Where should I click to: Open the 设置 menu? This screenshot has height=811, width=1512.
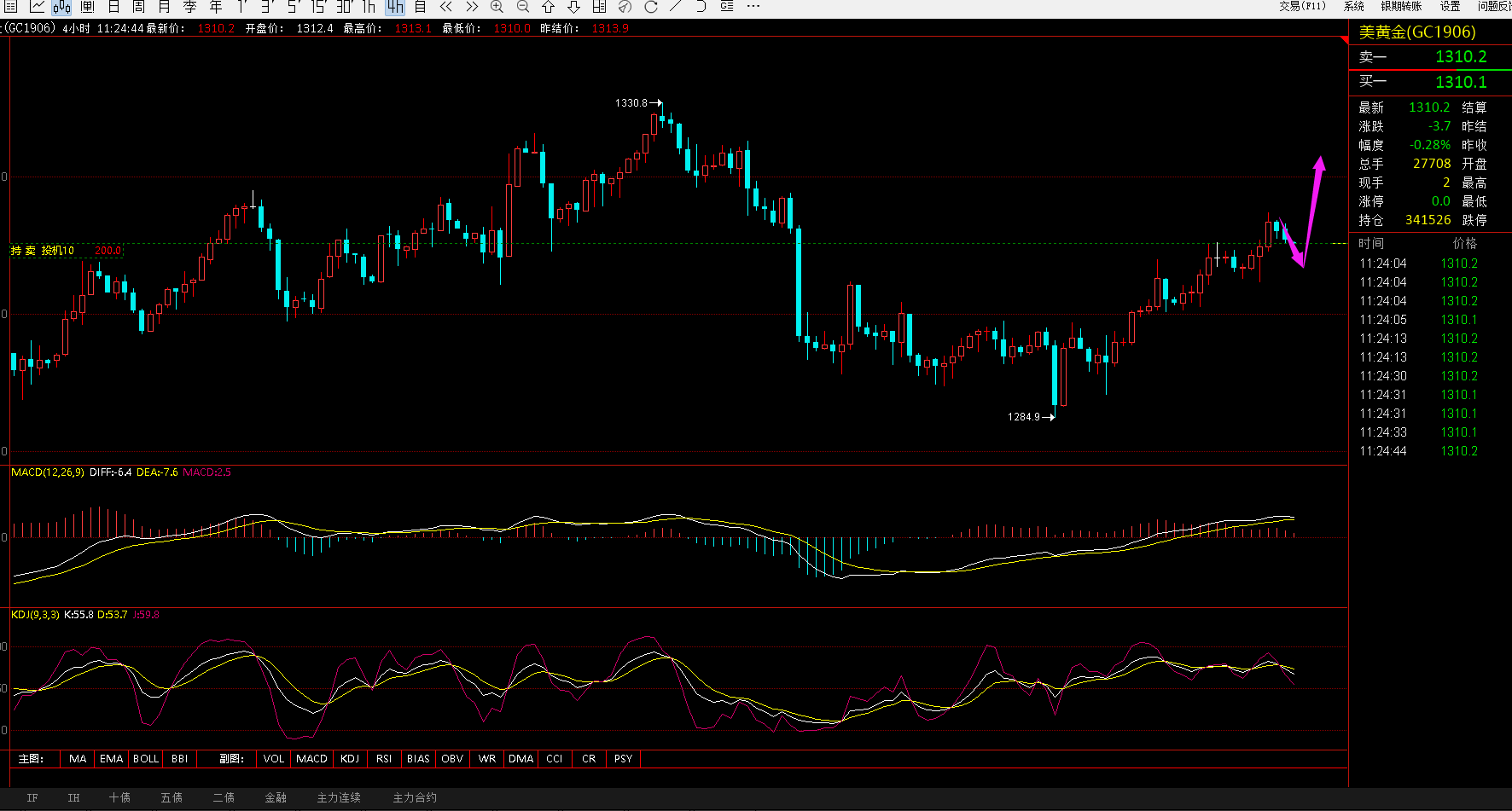pos(1450,7)
